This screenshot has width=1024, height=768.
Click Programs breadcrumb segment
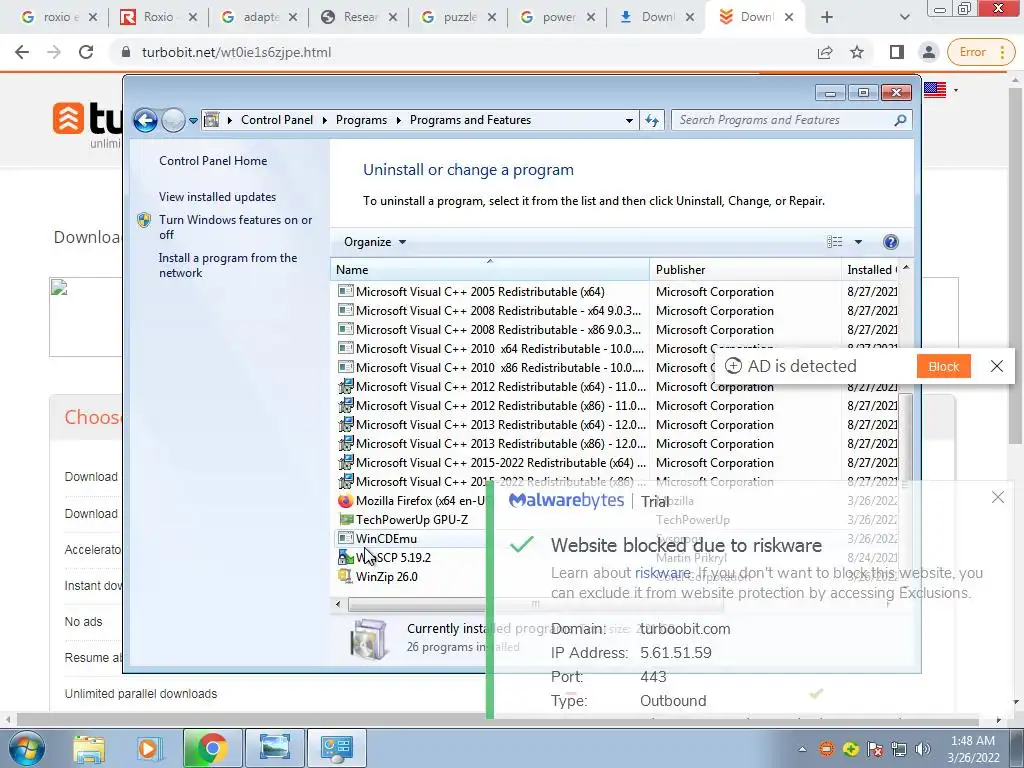(x=361, y=120)
